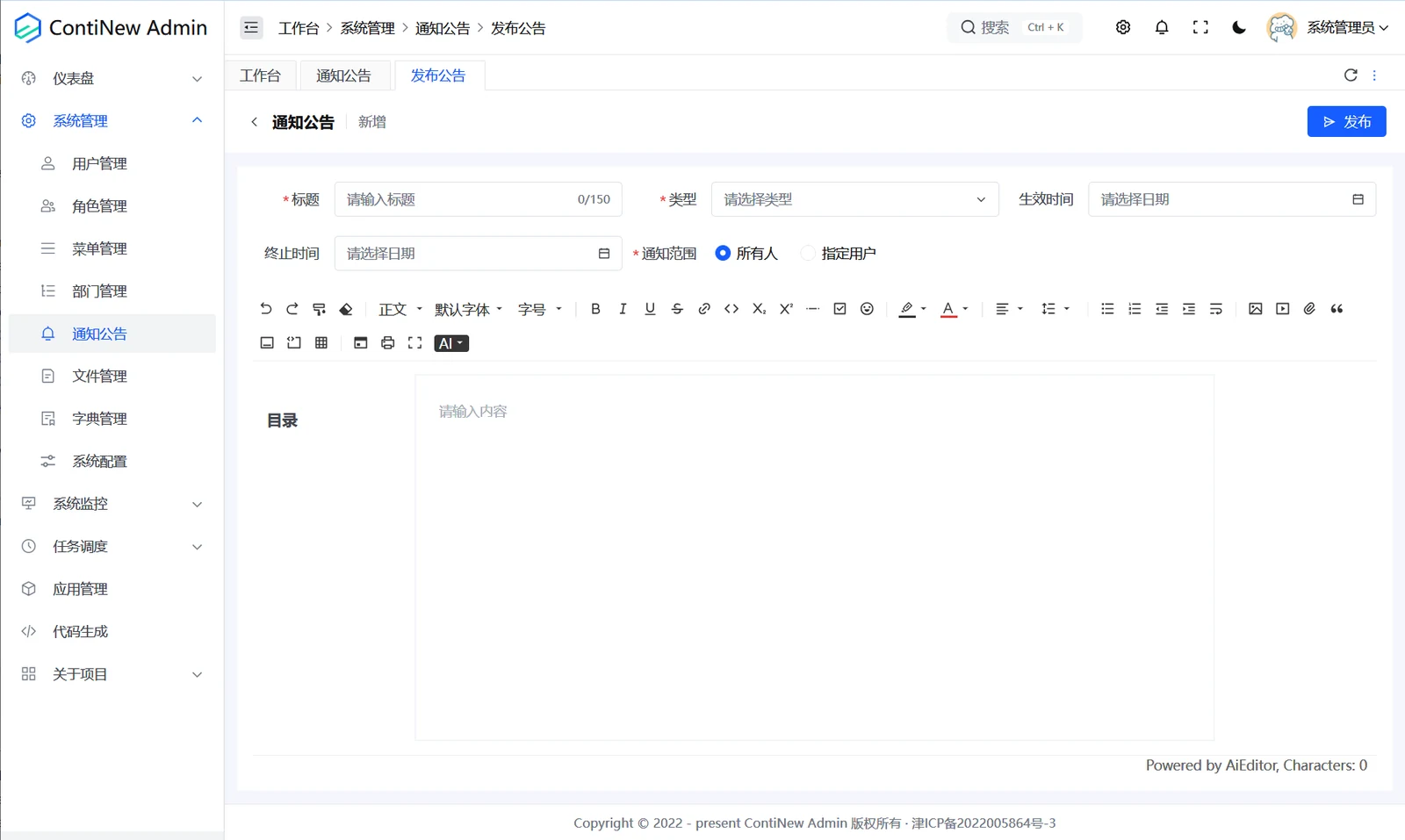Go back with the arrow beside 通知公告
The height and width of the screenshot is (840, 1405).
[254, 122]
